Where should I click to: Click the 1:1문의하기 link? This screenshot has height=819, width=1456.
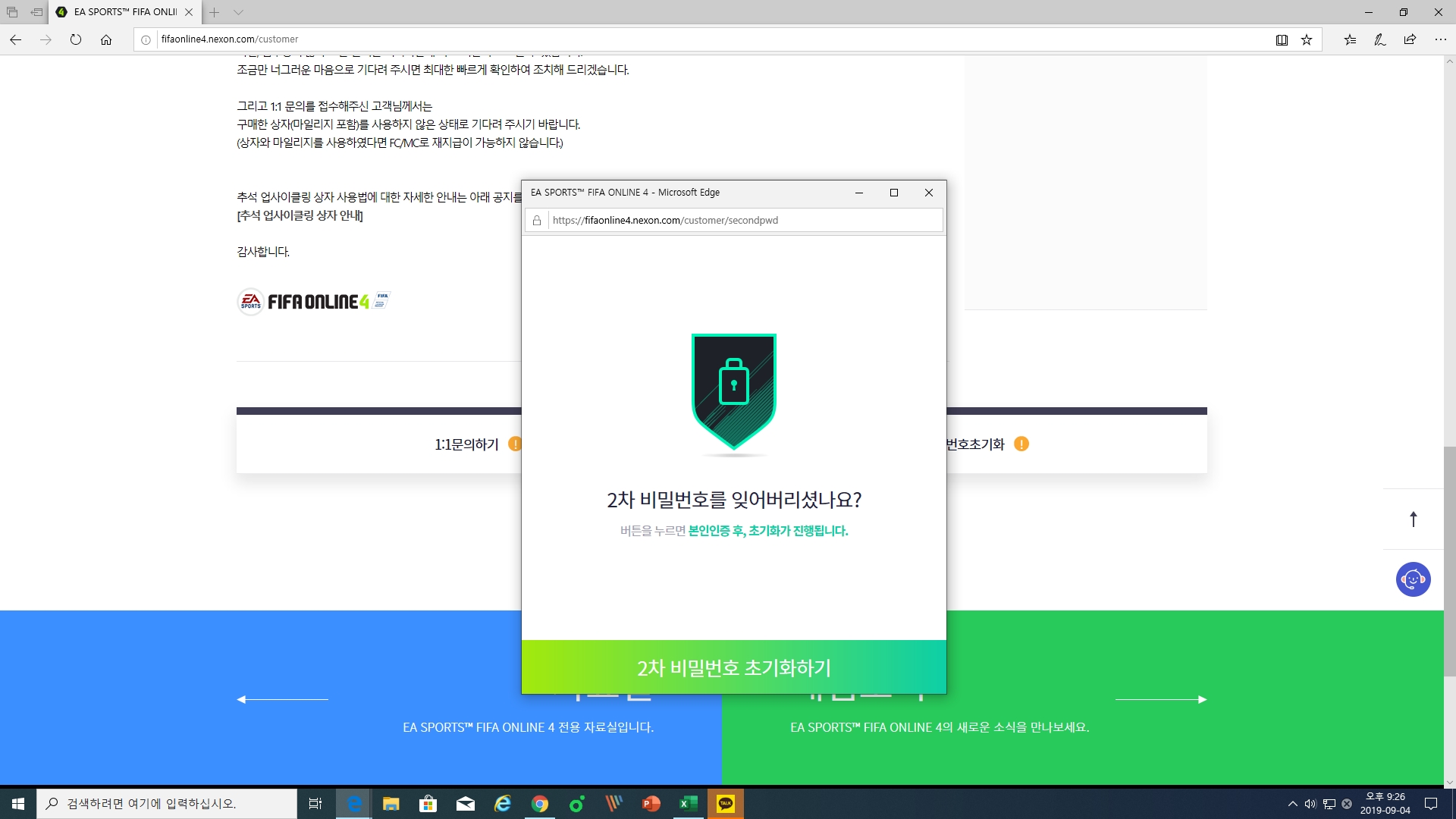tap(466, 444)
